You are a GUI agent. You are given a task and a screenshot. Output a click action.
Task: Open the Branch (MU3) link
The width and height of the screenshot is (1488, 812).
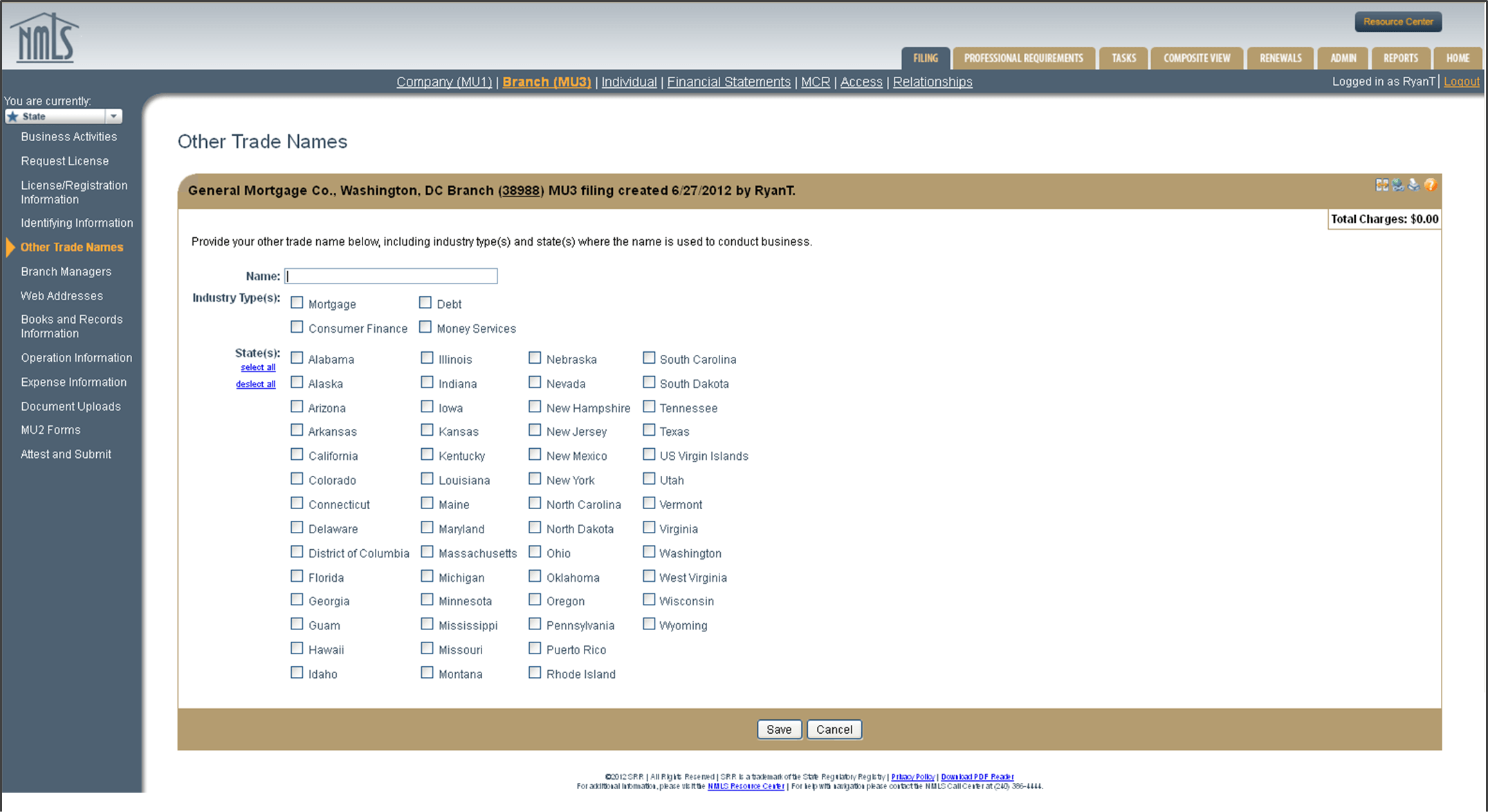coord(546,82)
